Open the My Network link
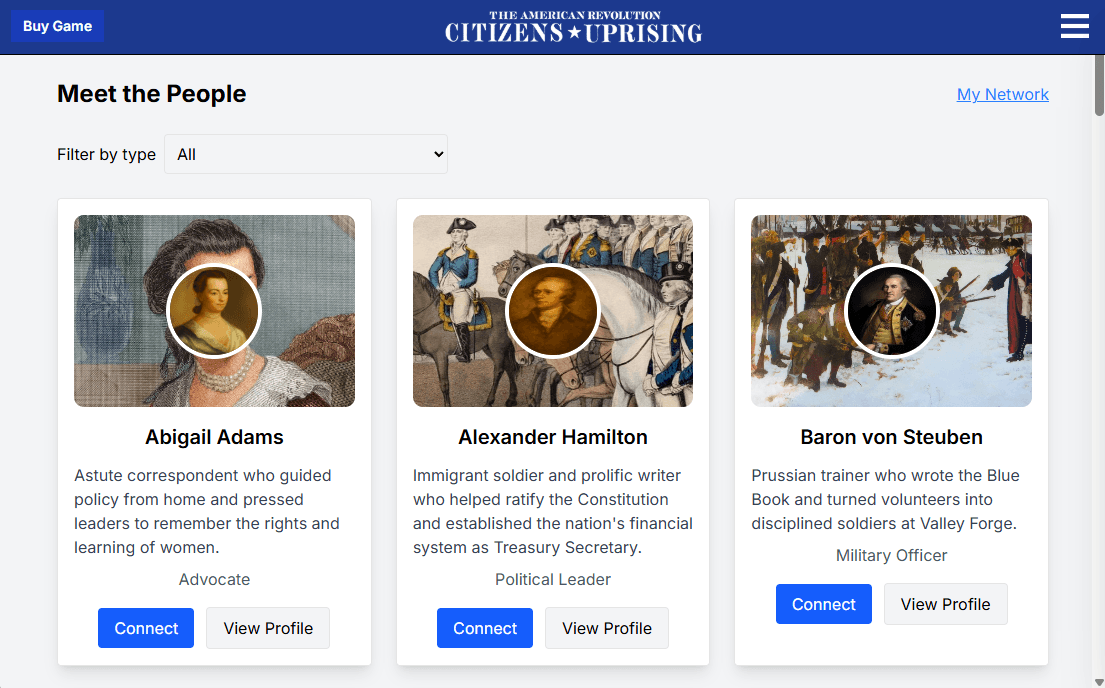Viewport: 1105px width, 688px height. click(1002, 94)
